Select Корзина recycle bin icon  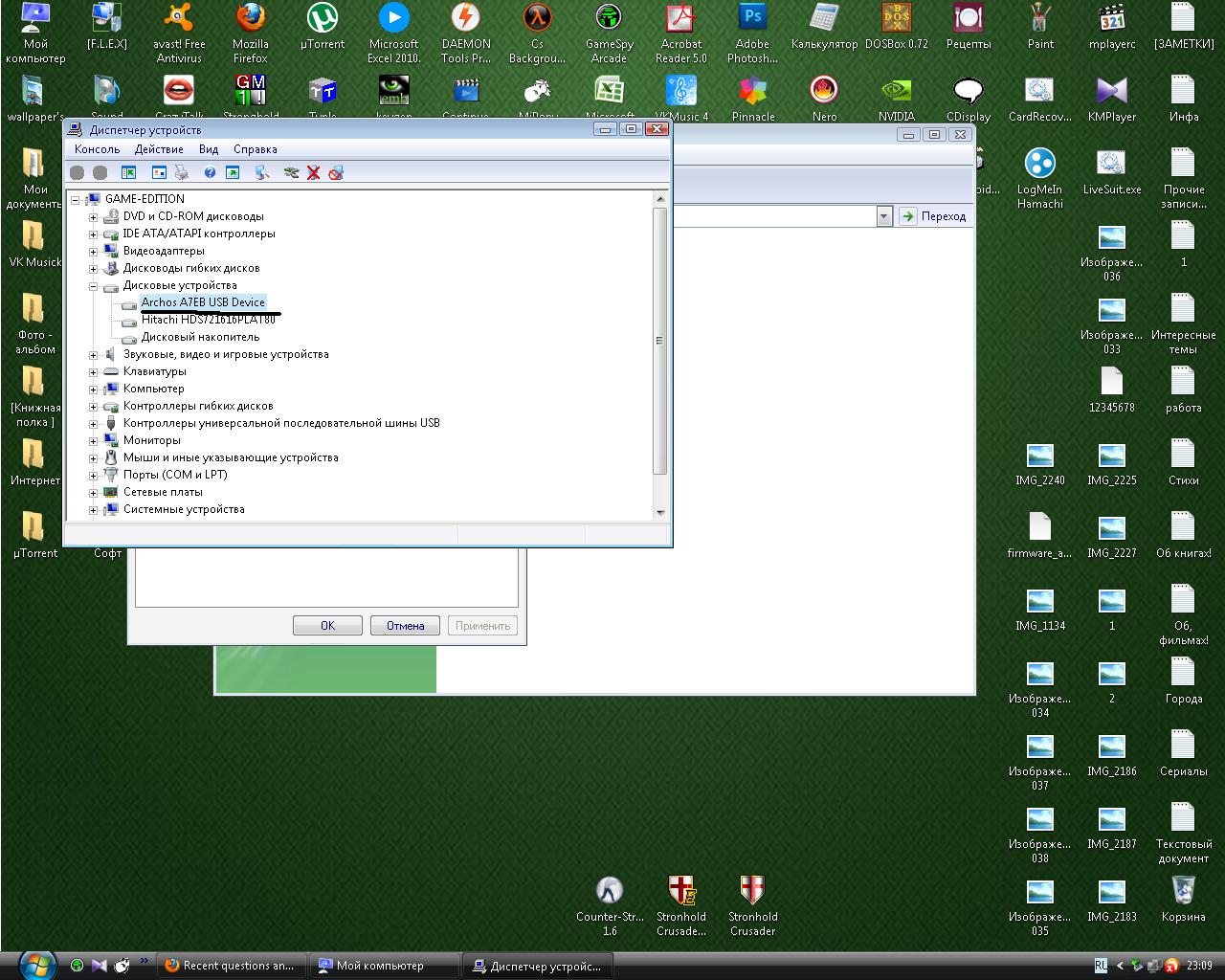point(1184,899)
